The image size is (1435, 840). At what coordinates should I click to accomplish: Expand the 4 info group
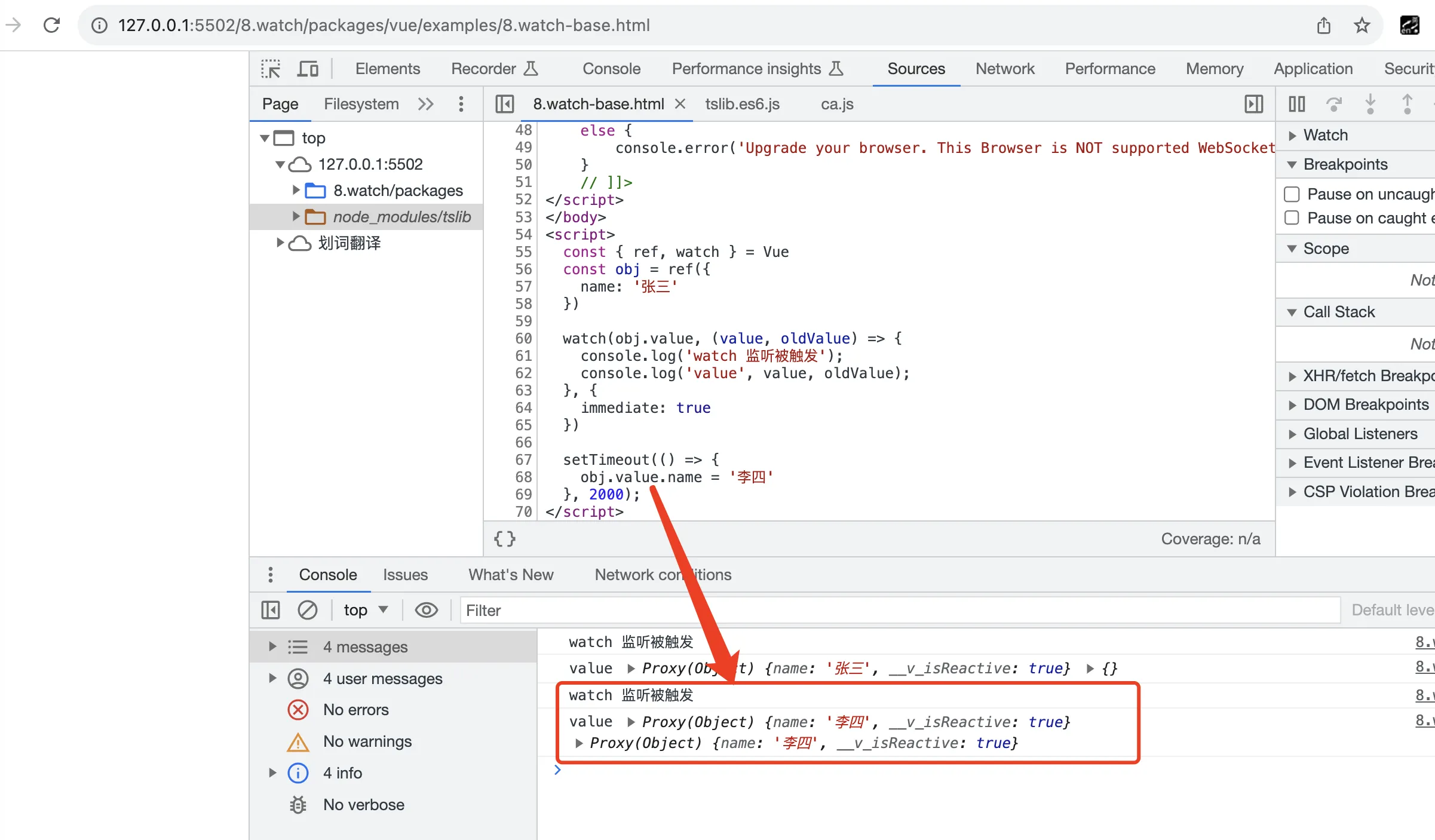click(272, 772)
